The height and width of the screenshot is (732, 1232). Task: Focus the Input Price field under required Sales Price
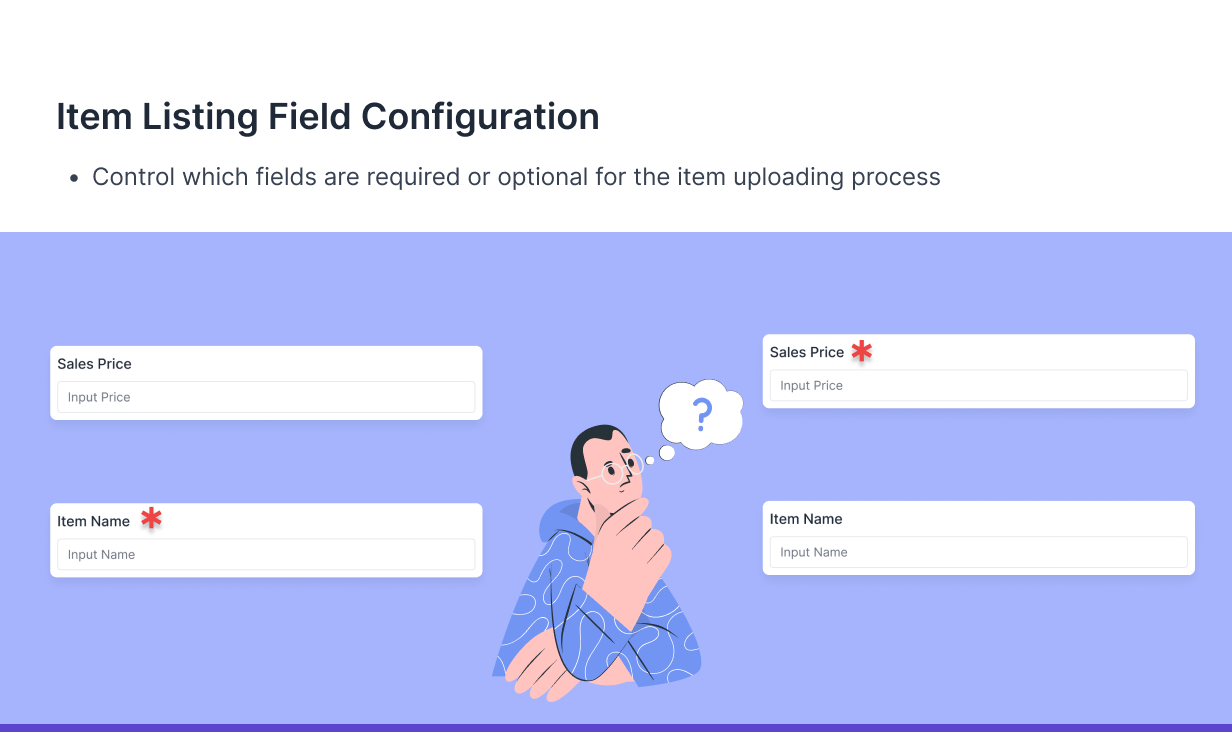(978, 385)
